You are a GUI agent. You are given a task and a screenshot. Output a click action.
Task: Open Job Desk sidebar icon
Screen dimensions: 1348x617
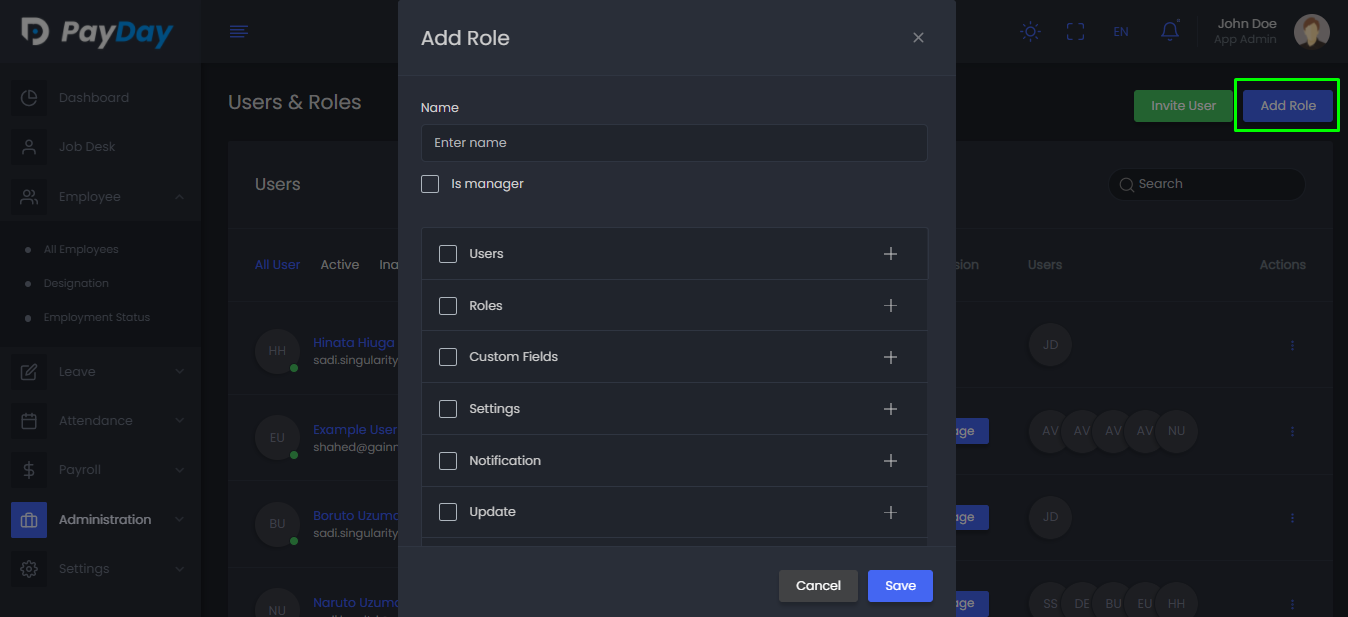tap(29, 147)
